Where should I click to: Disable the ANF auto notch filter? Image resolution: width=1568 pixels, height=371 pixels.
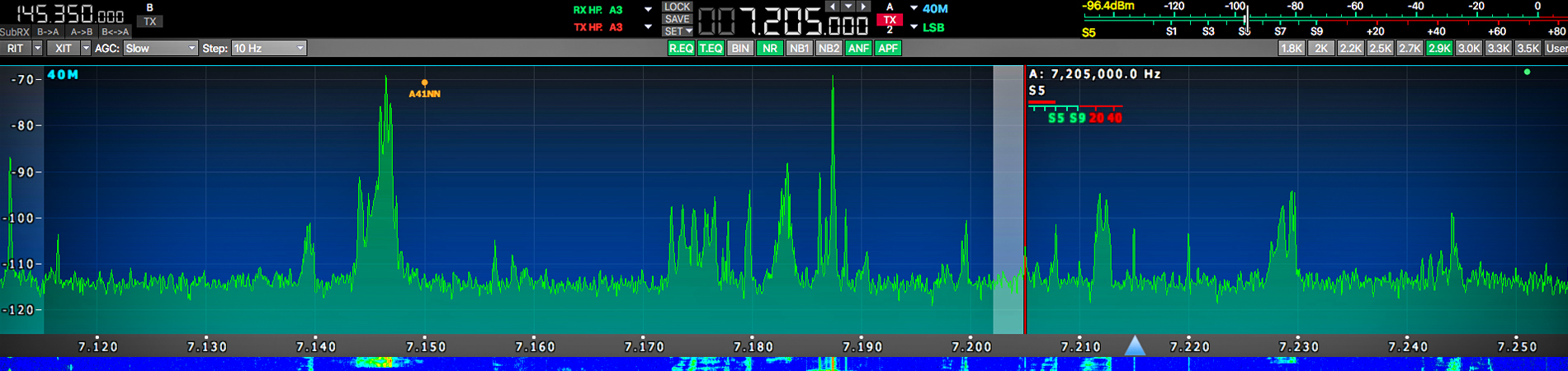point(858,49)
